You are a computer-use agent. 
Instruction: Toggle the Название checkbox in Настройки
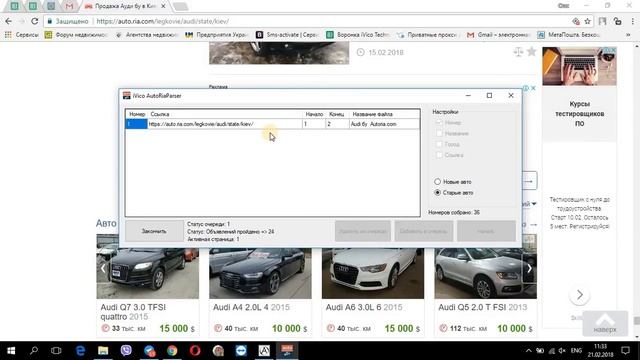click(439, 133)
